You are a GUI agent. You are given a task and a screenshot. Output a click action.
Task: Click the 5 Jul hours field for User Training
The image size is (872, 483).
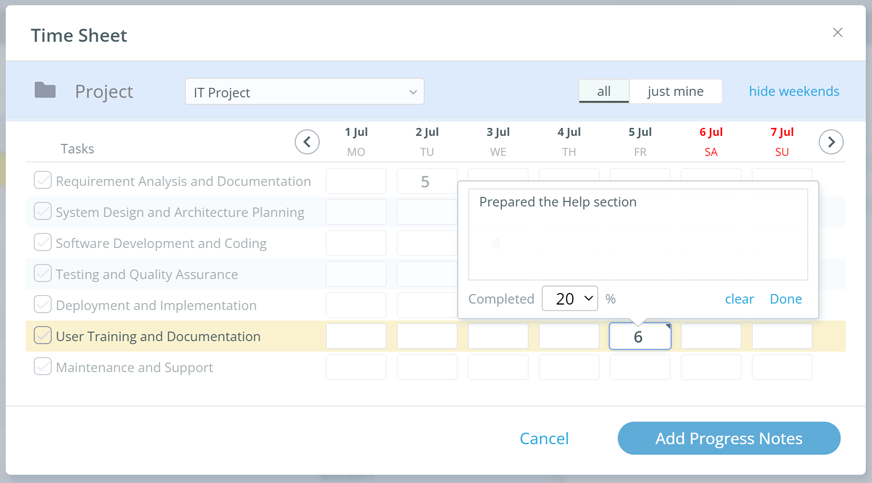[640, 337]
